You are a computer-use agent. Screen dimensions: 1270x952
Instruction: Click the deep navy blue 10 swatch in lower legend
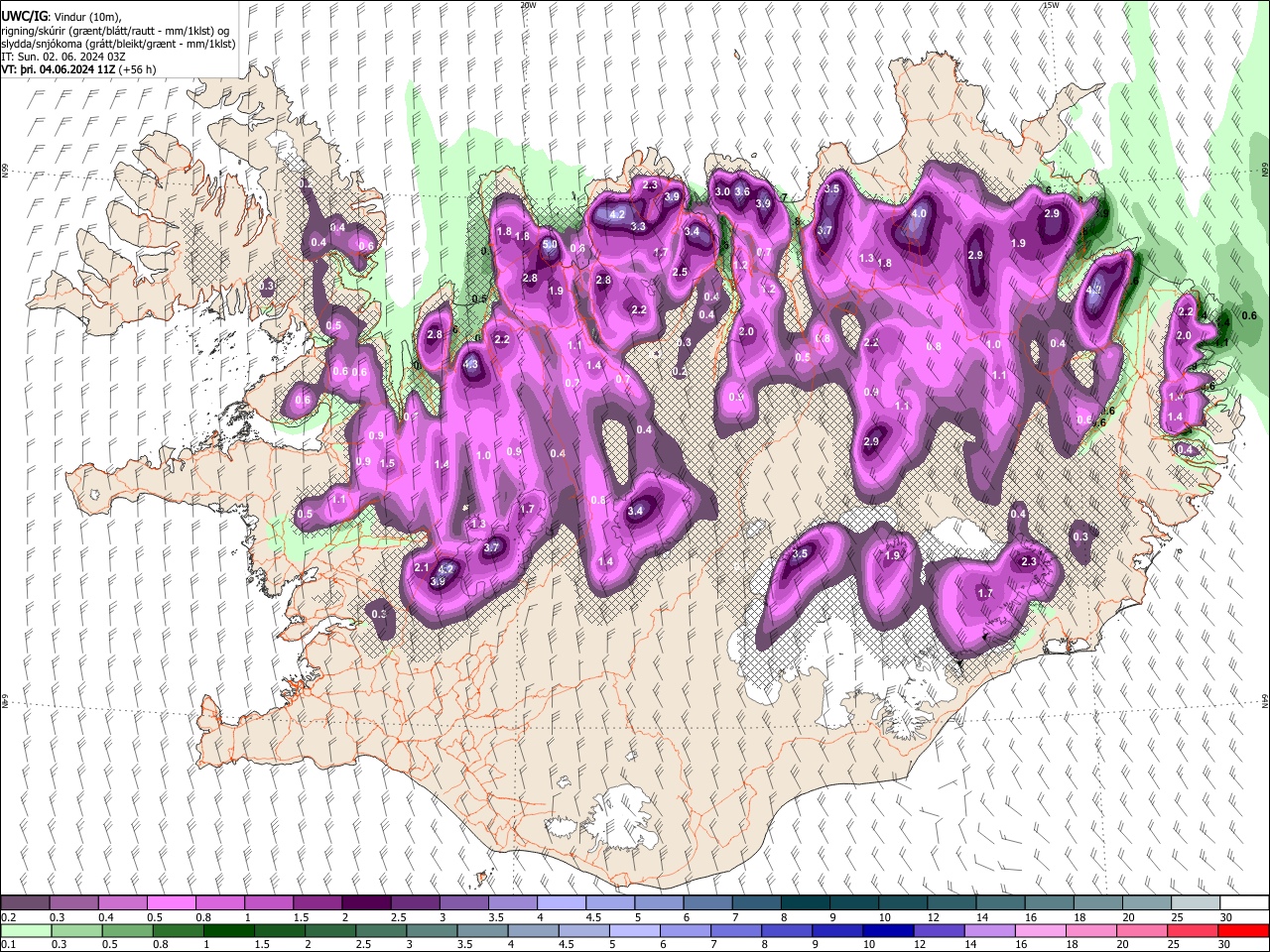(888, 930)
